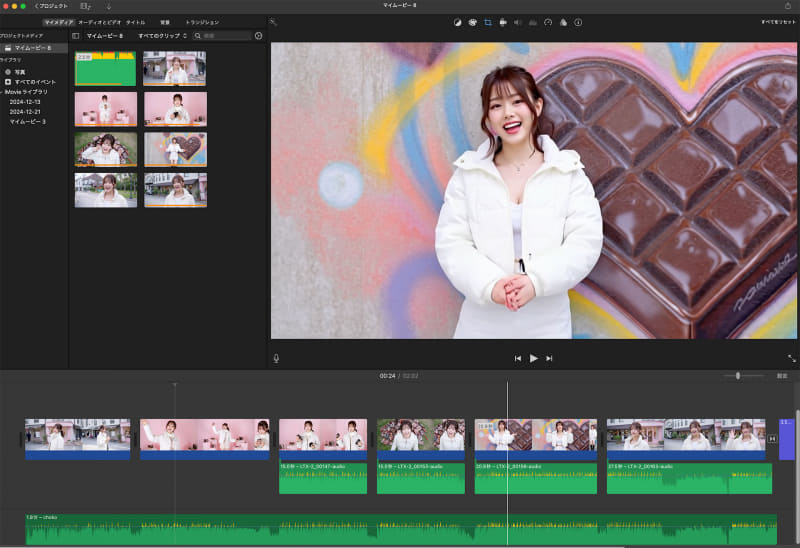The image size is (800, 548).
Task: Select the LTX-2_00147-audio green audio clip
Action: tap(323, 479)
